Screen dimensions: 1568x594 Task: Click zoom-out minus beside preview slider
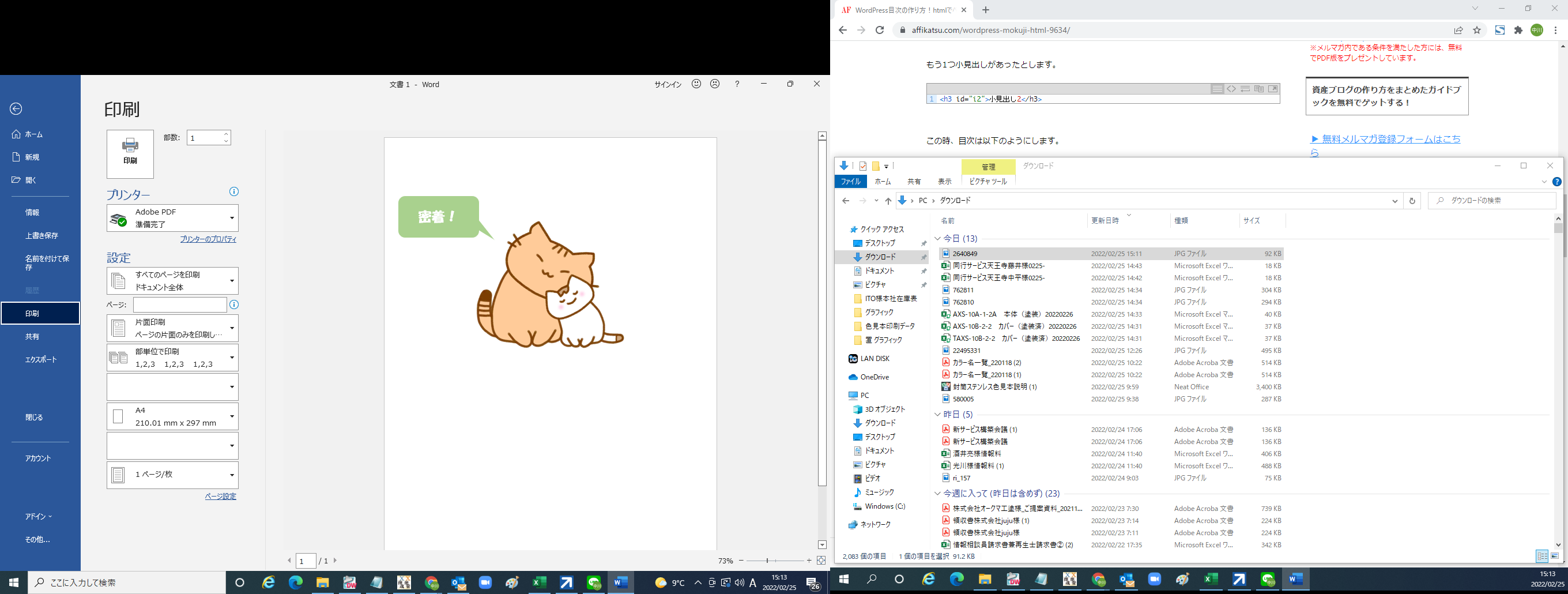[x=741, y=561]
